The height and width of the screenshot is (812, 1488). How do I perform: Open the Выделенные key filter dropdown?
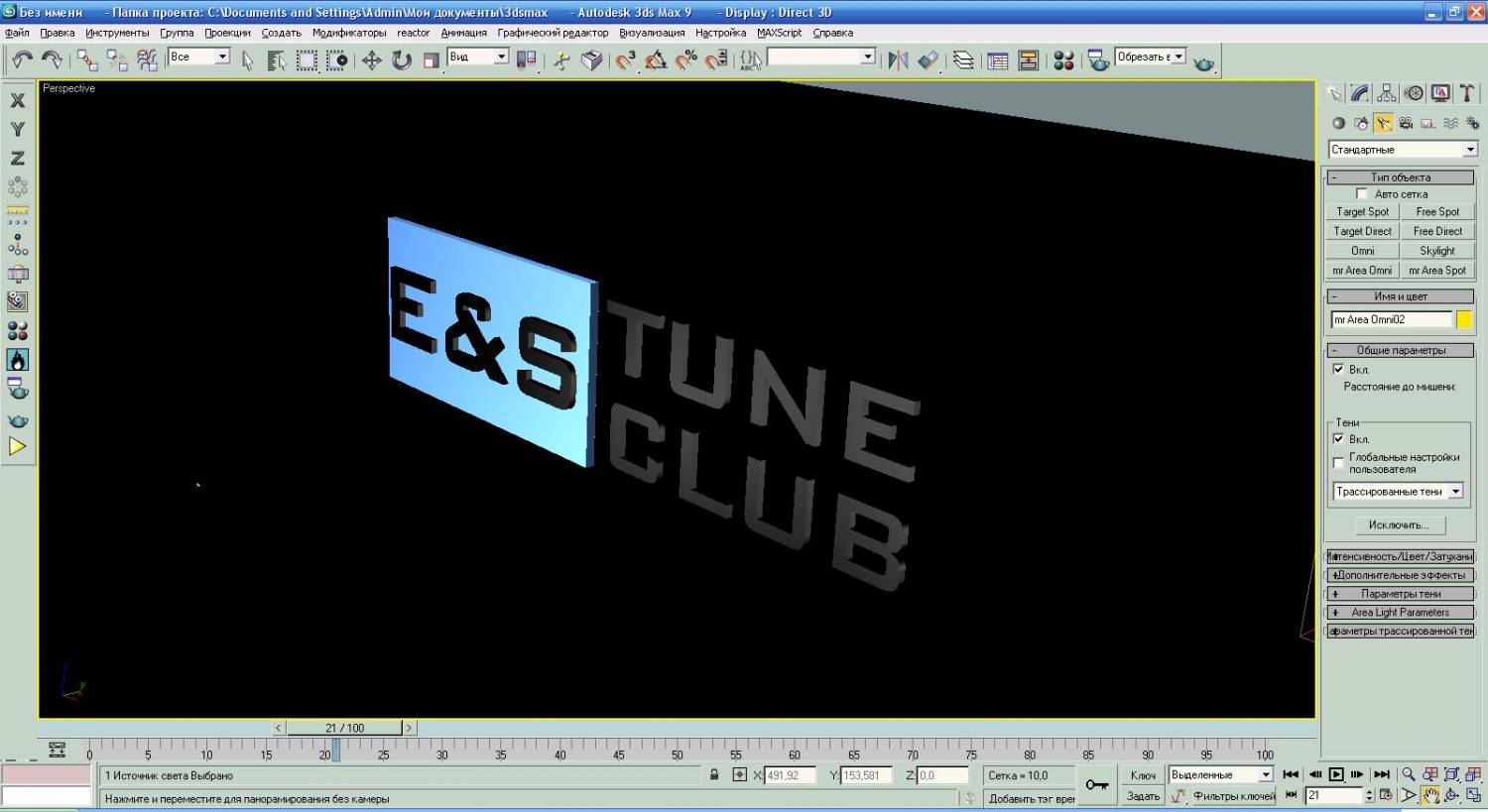click(x=1221, y=774)
